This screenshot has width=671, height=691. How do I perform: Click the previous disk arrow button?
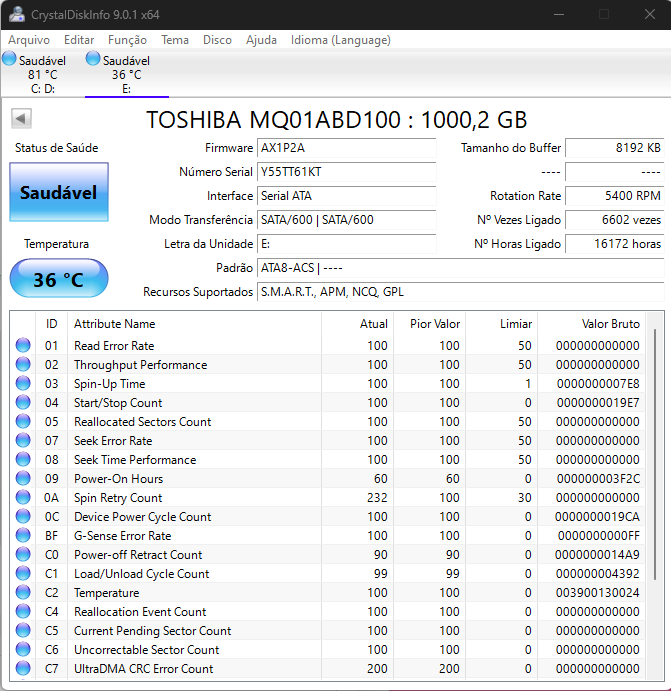pos(21,118)
